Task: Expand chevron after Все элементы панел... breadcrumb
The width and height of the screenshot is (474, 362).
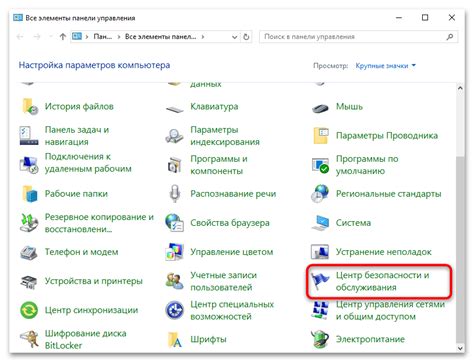Action: point(203,37)
